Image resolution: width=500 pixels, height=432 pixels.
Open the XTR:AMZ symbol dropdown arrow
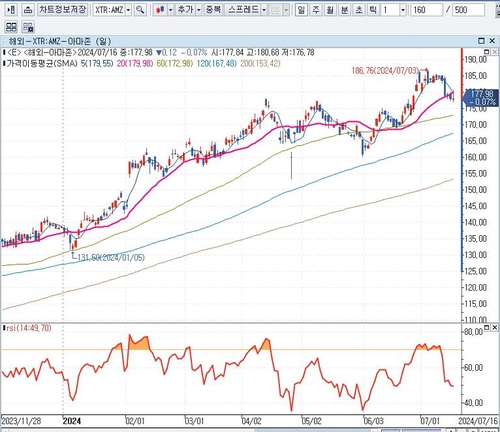pos(128,10)
